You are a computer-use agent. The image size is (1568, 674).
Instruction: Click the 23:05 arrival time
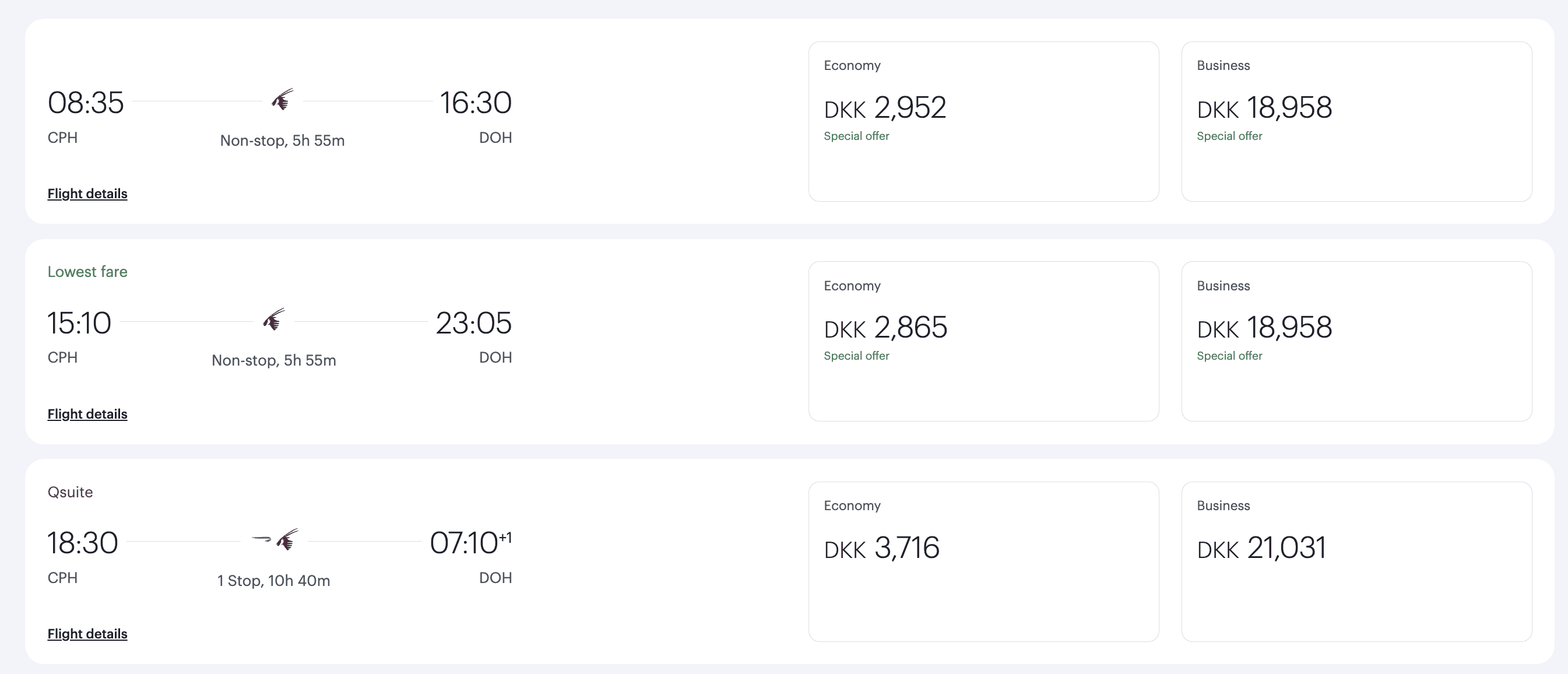(473, 322)
